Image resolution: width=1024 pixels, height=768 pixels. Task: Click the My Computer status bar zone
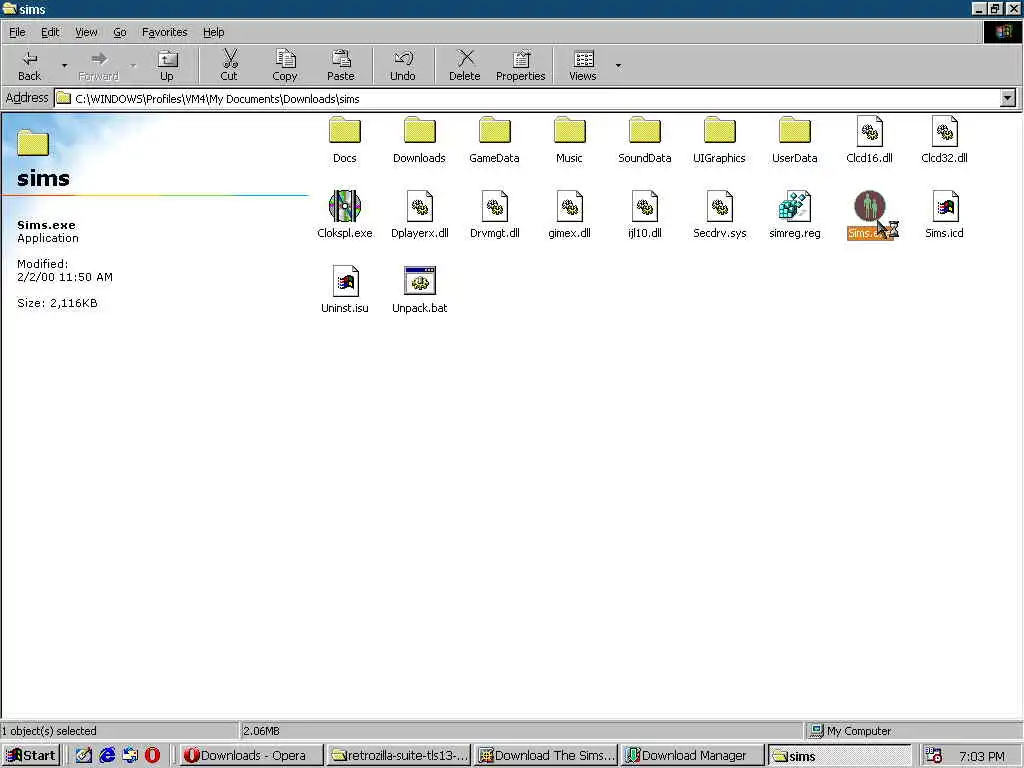[x=912, y=731]
